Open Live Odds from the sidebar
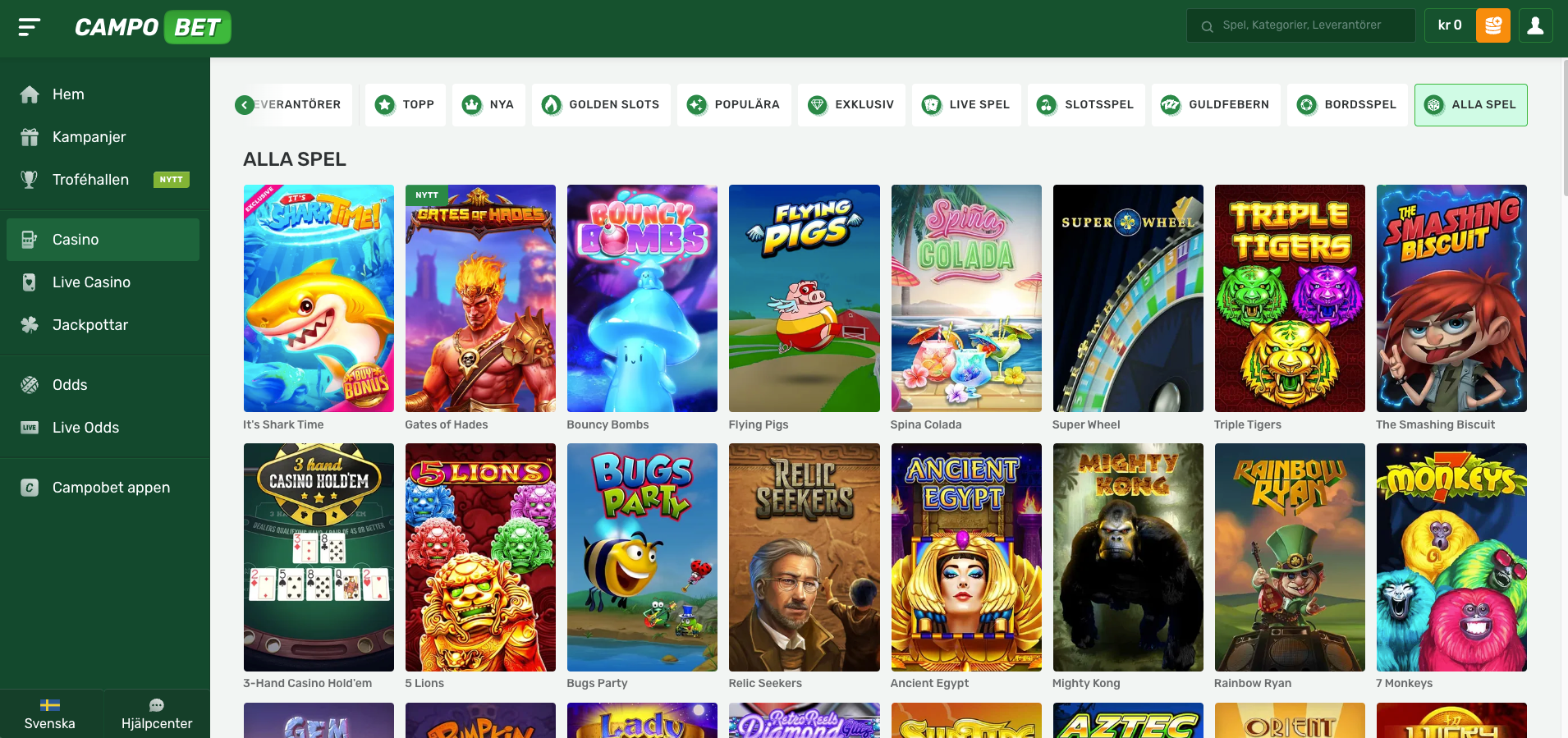The width and height of the screenshot is (1568, 738). click(85, 428)
